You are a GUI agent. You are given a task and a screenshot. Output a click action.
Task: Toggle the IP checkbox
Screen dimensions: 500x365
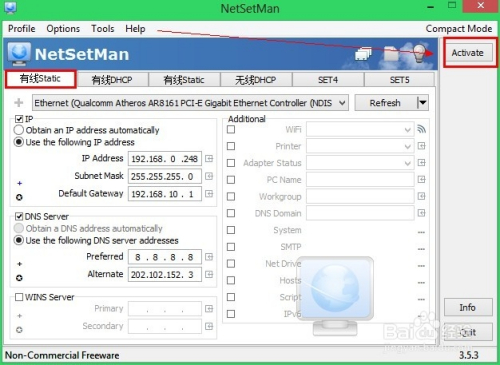(x=19, y=119)
